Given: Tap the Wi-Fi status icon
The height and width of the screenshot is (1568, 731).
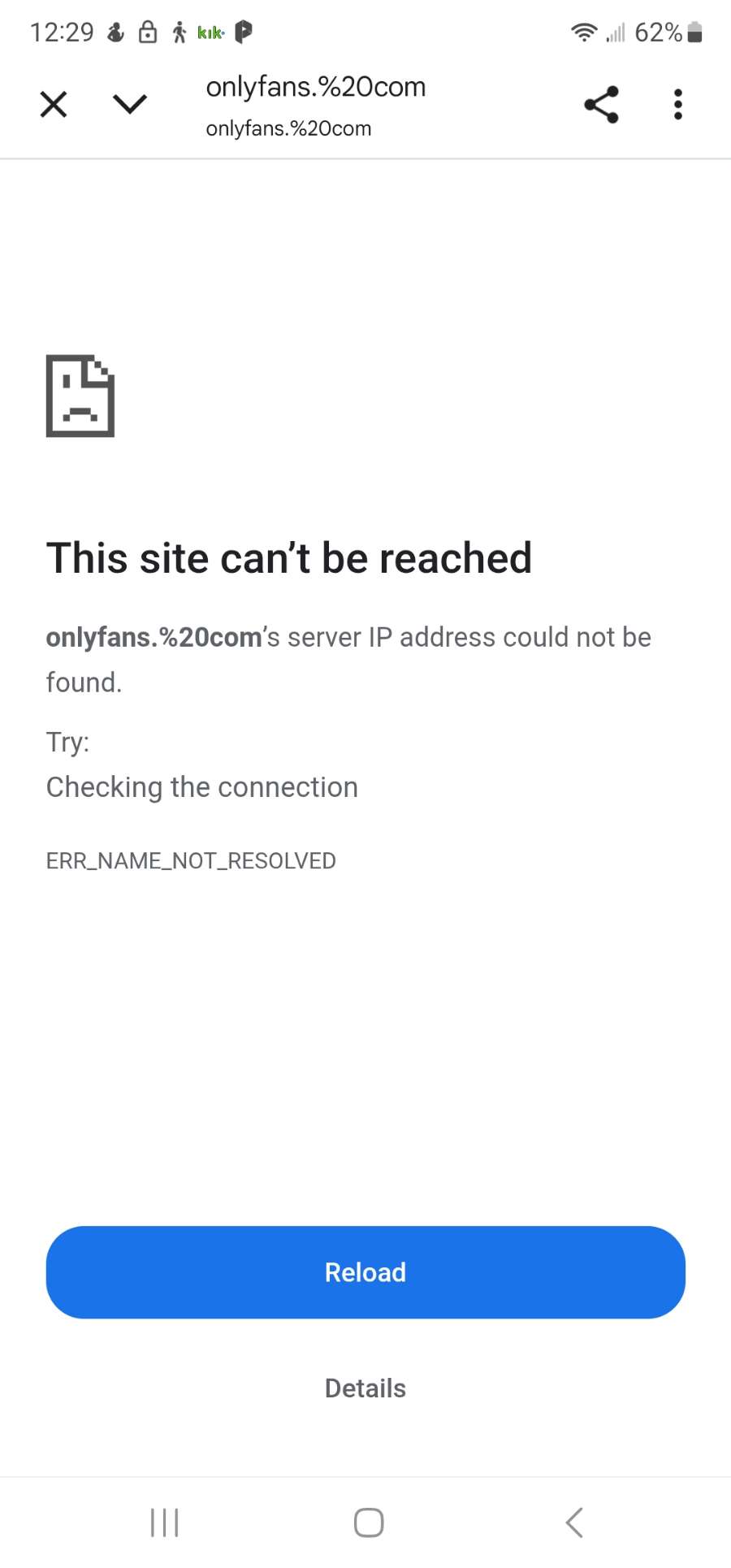Looking at the screenshot, I should pos(583,32).
